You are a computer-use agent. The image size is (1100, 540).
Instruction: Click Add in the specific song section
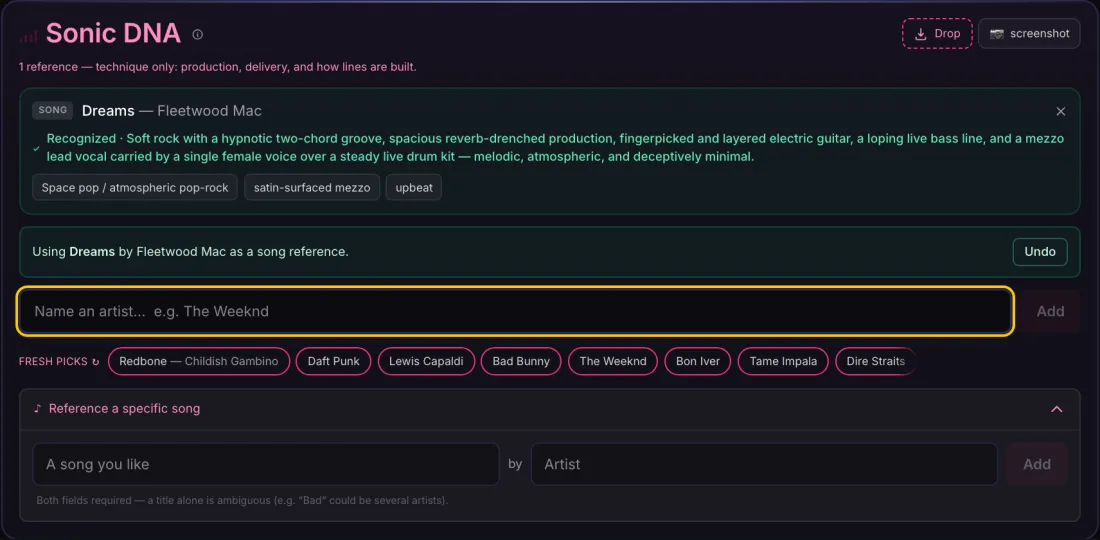click(1037, 464)
